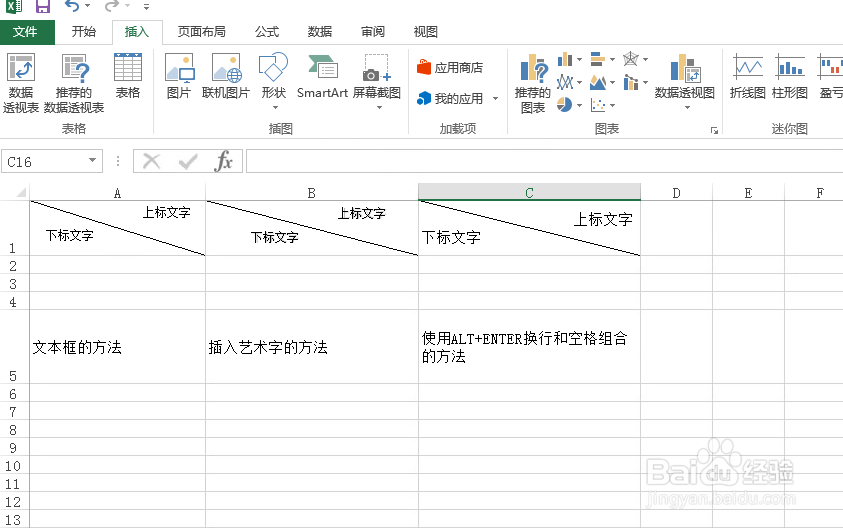
Task: Click the Name Box showing C16
Action: [x=43, y=161]
